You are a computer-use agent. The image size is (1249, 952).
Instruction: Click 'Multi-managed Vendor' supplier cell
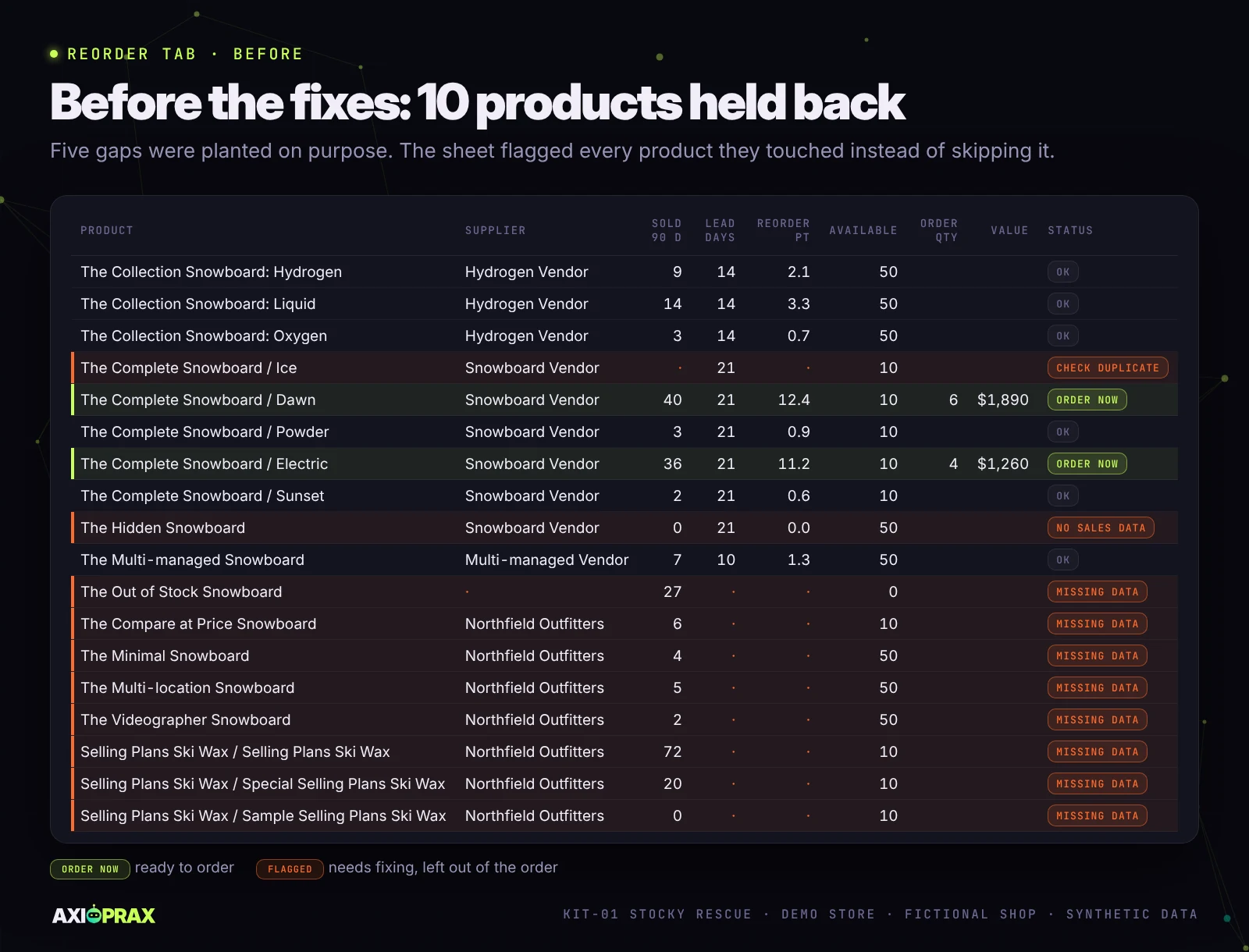(x=546, y=559)
